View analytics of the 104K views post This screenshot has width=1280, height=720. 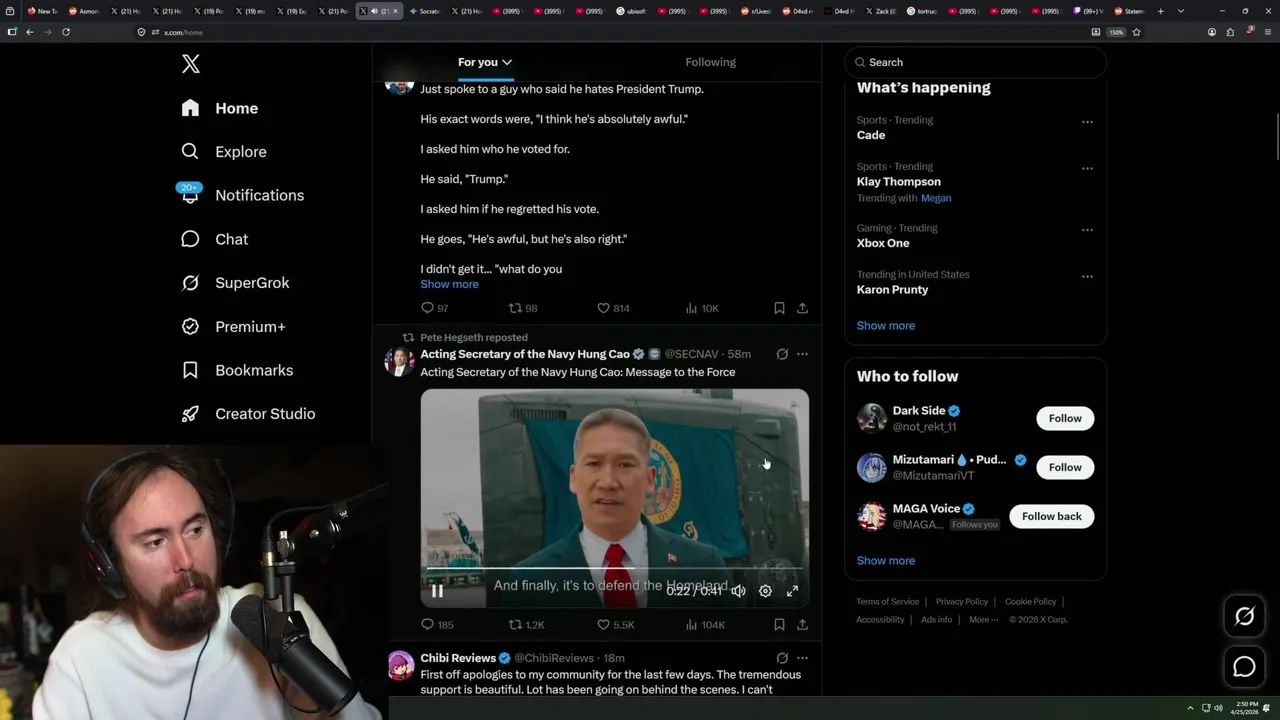705,625
